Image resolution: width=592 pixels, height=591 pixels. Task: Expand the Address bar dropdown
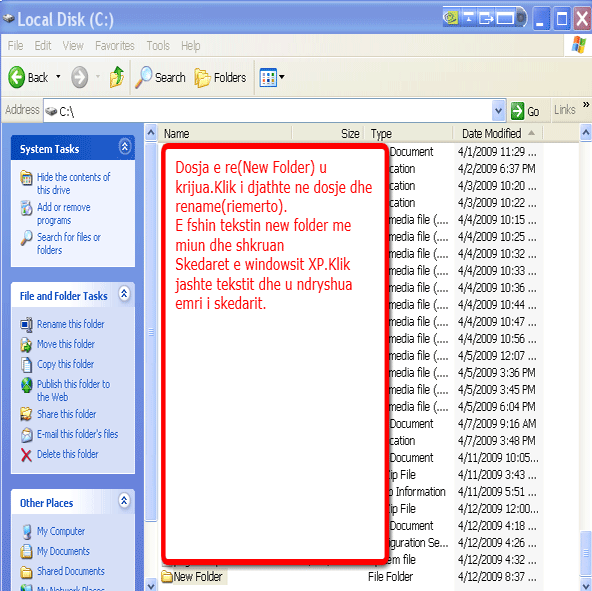tap(498, 111)
